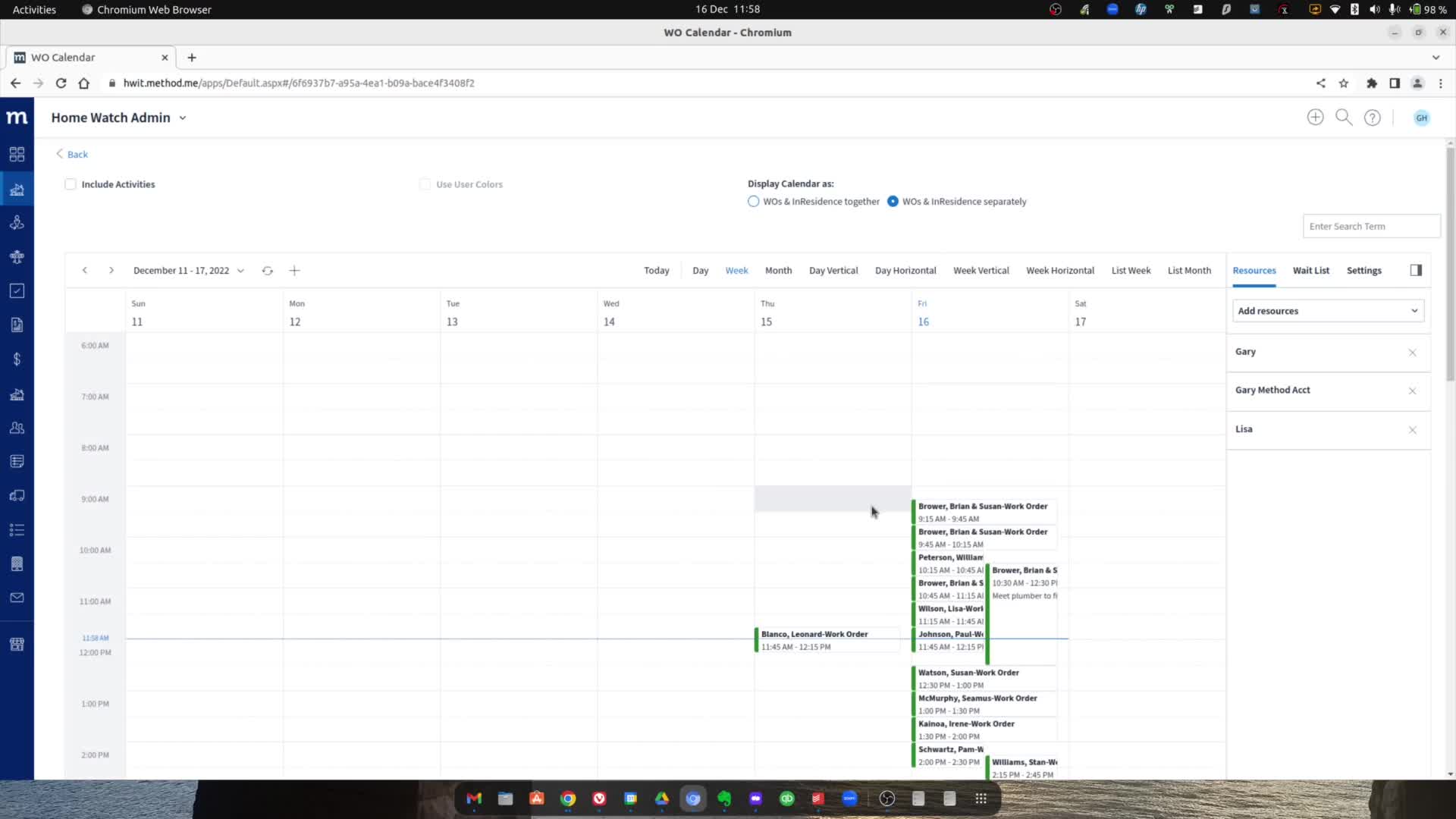Click the plus icon next to refresh
The height and width of the screenshot is (819, 1456).
(x=294, y=271)
